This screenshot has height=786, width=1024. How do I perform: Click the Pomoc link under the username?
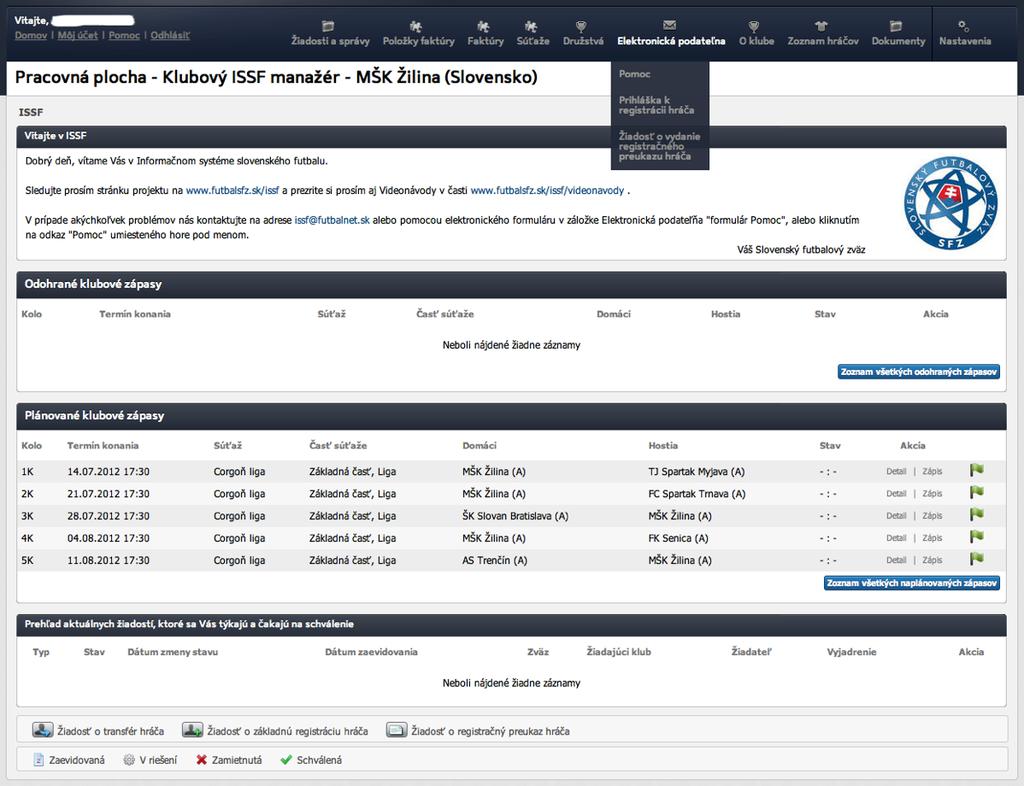point(124,35)
